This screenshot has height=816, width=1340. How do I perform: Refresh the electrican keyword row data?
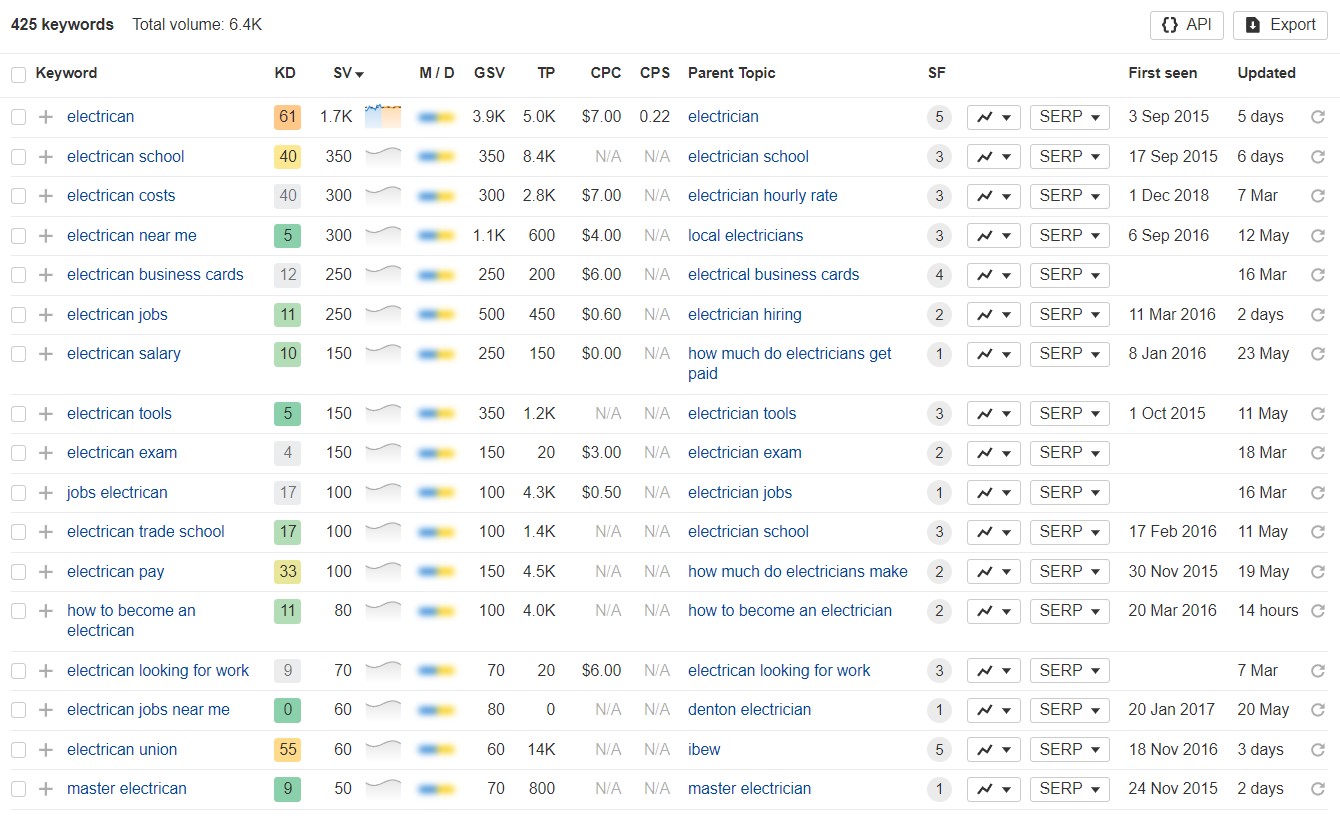(x=1317, y=117)
